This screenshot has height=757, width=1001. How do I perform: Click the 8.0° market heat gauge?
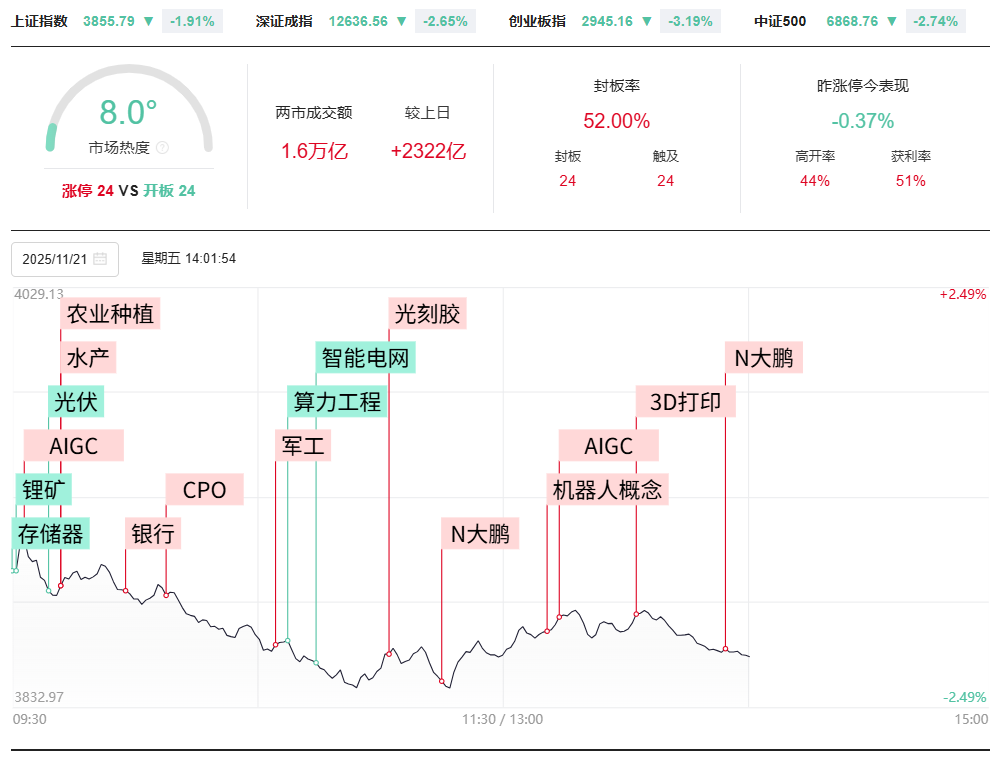pos(129,113)
